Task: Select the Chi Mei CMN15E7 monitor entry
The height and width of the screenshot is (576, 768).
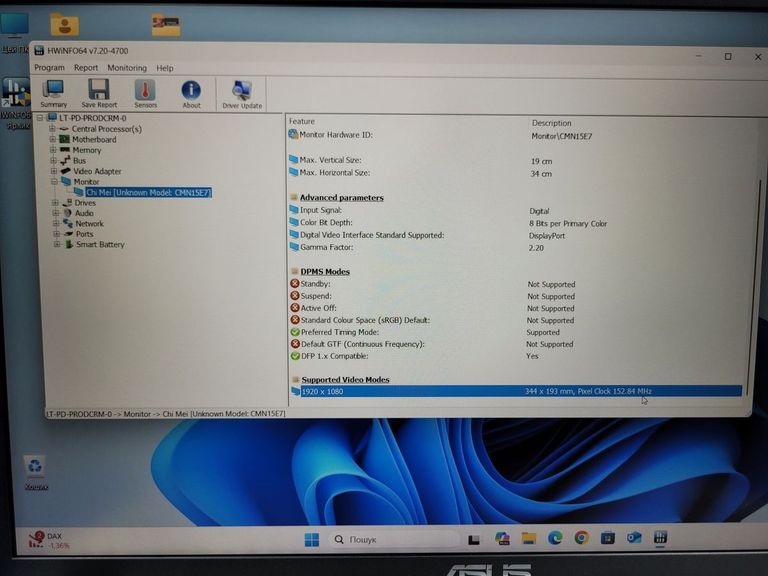Action: pyautogui.click(x=148, y=192)
